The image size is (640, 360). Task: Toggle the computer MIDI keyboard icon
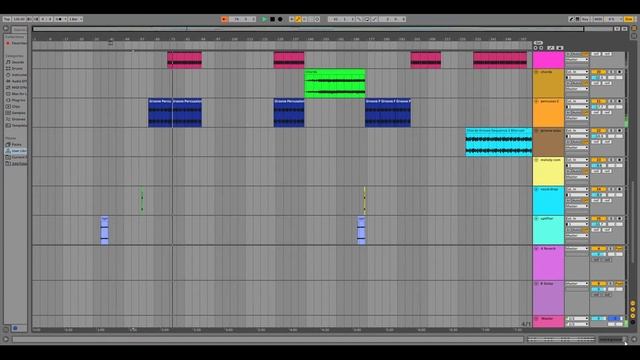(x=578, y=19)
